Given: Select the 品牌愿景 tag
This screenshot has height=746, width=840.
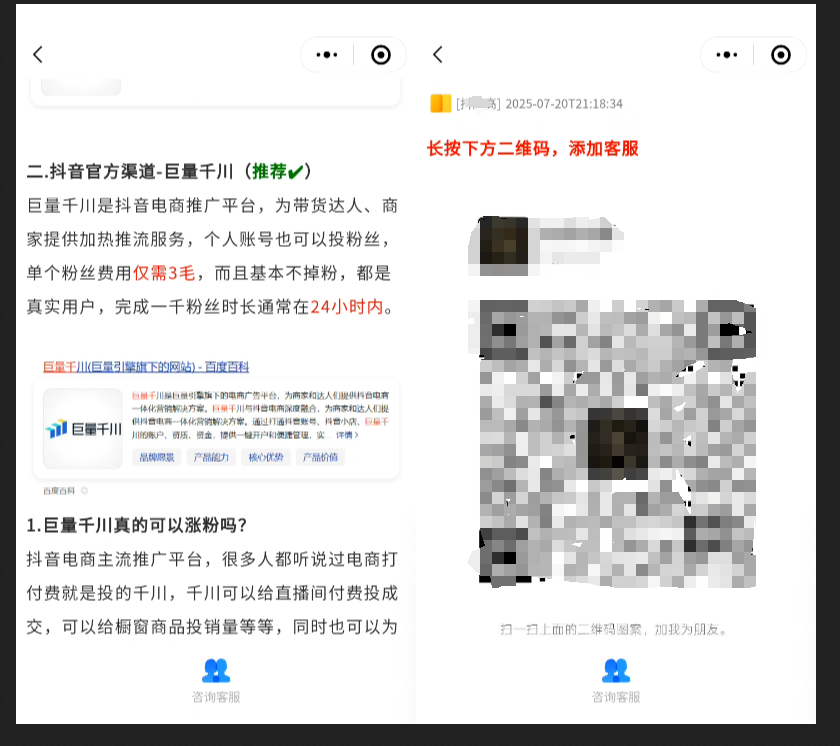Looking at the screenshot, I should [157, 457].
